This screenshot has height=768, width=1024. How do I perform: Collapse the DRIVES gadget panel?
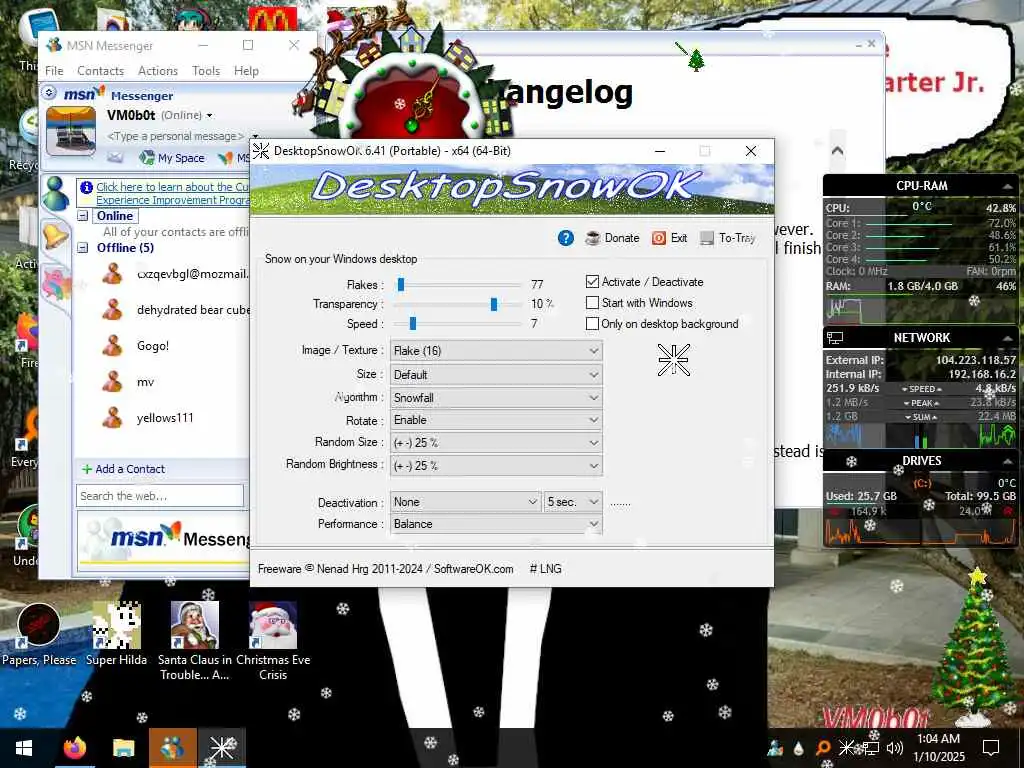tap(1008, 460)
